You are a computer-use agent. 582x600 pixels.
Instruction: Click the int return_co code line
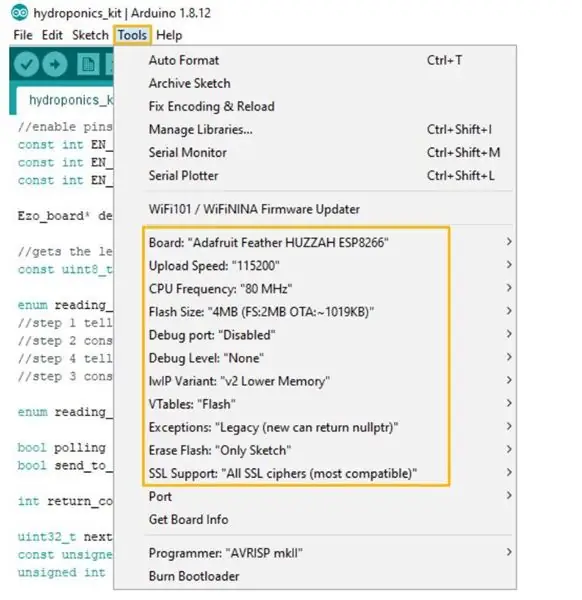(x=65, y=501)
